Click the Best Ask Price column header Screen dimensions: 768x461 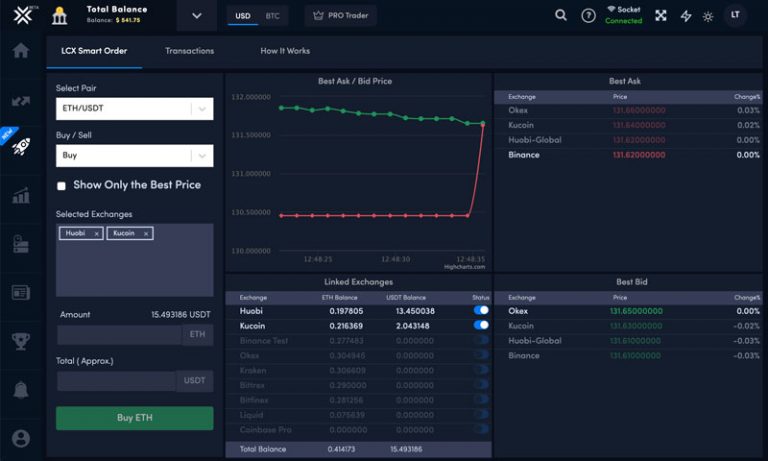coord(620,97)
